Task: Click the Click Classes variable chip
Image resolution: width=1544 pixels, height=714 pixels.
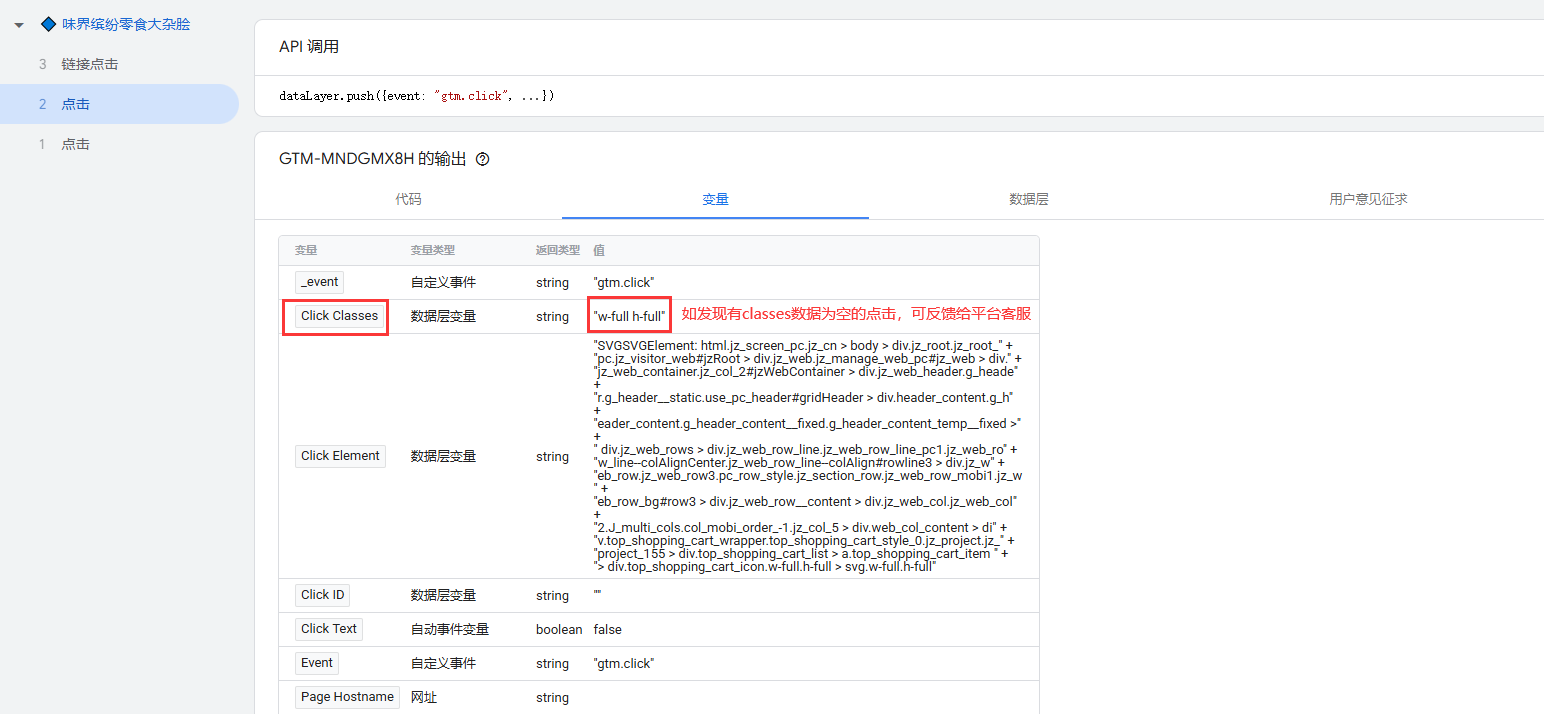Action: tap(339, 316)
